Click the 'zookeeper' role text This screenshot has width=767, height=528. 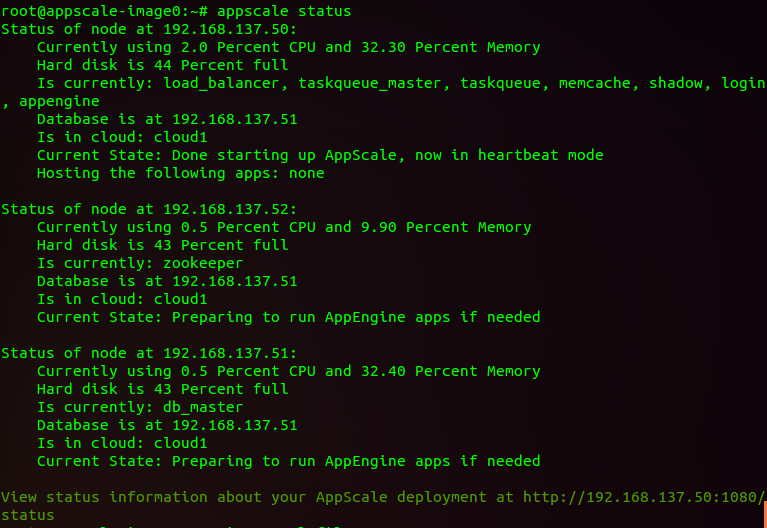pyautogui.click(x=203, y=263)
